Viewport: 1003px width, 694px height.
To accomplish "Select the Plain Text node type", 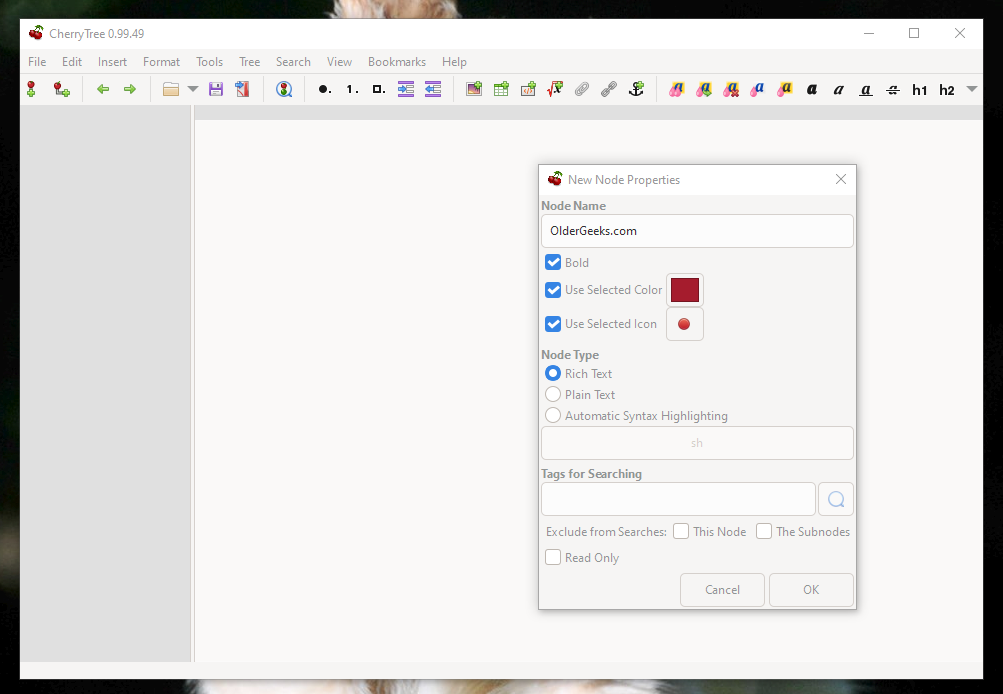I will 553,395.
